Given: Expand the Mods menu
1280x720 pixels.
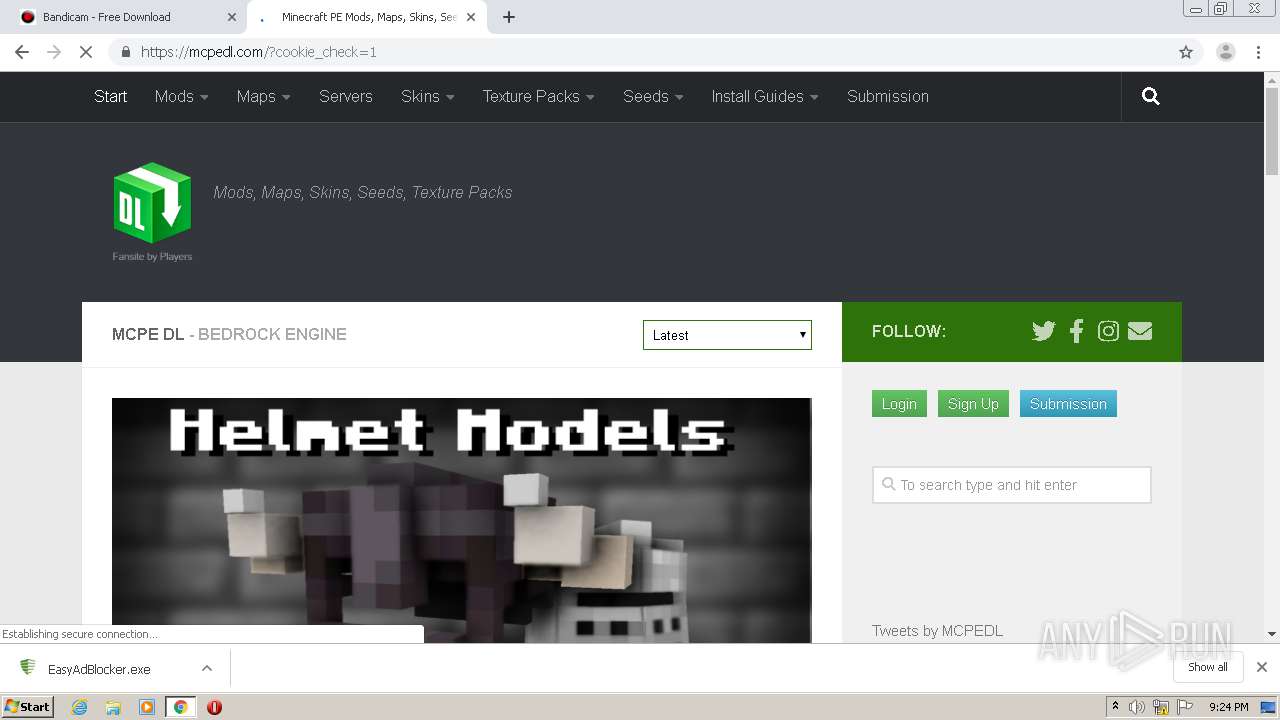Looking at the screenshot, I should coord(181,96).
